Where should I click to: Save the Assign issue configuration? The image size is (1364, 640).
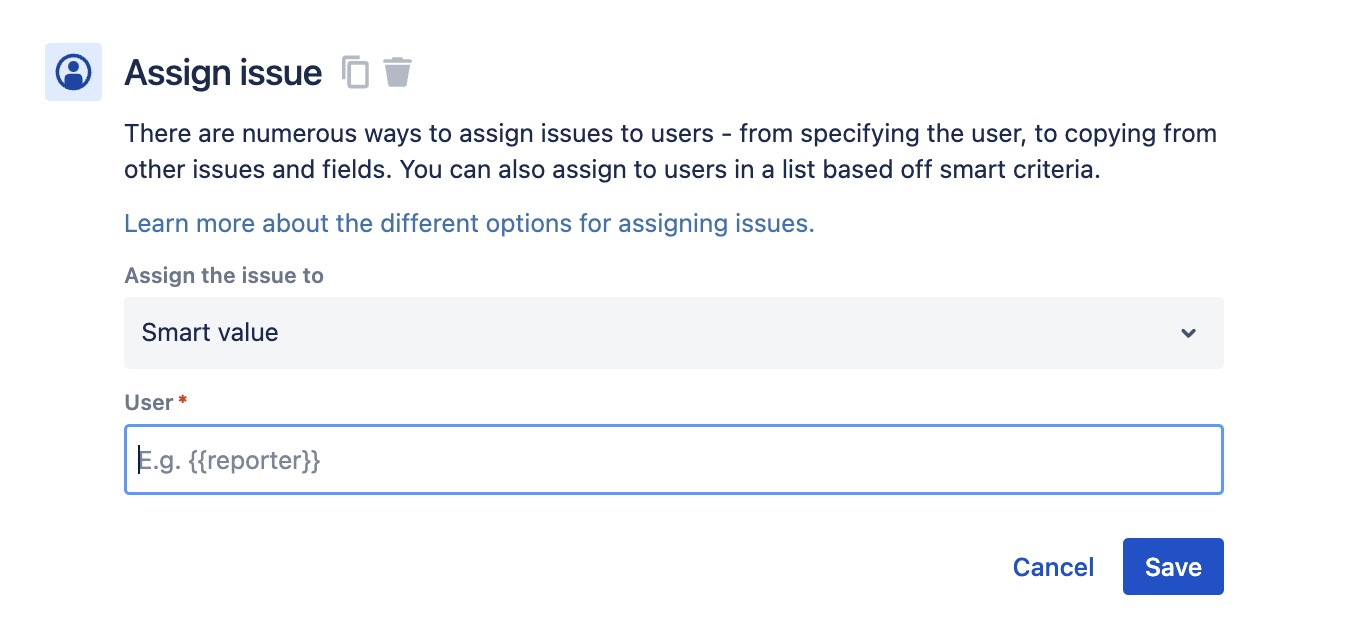point(1172,566)
